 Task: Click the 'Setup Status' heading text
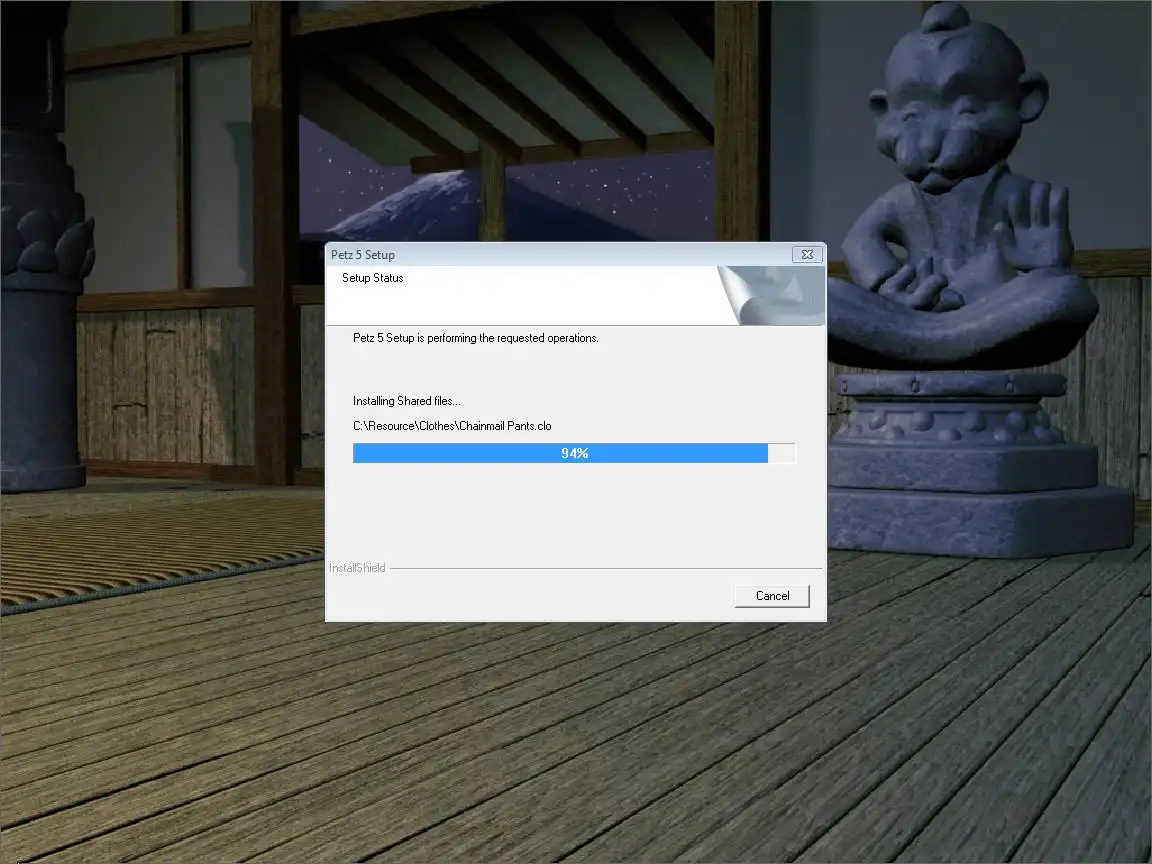372,278
